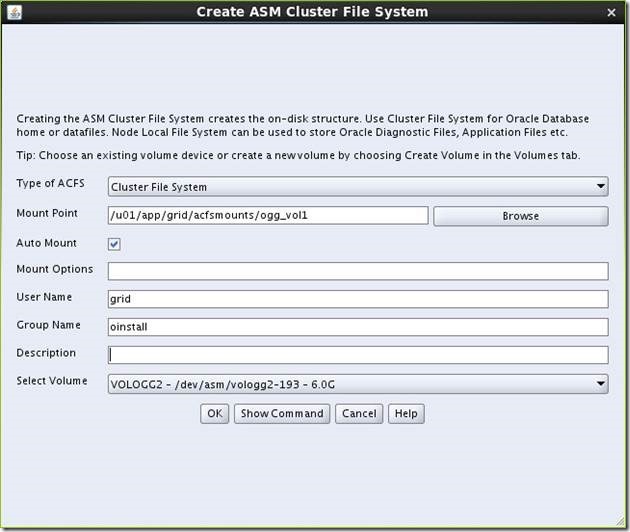Click the dialog title bar text
The width and height of the screenshot is (630, 532).
tap(311, 12)
